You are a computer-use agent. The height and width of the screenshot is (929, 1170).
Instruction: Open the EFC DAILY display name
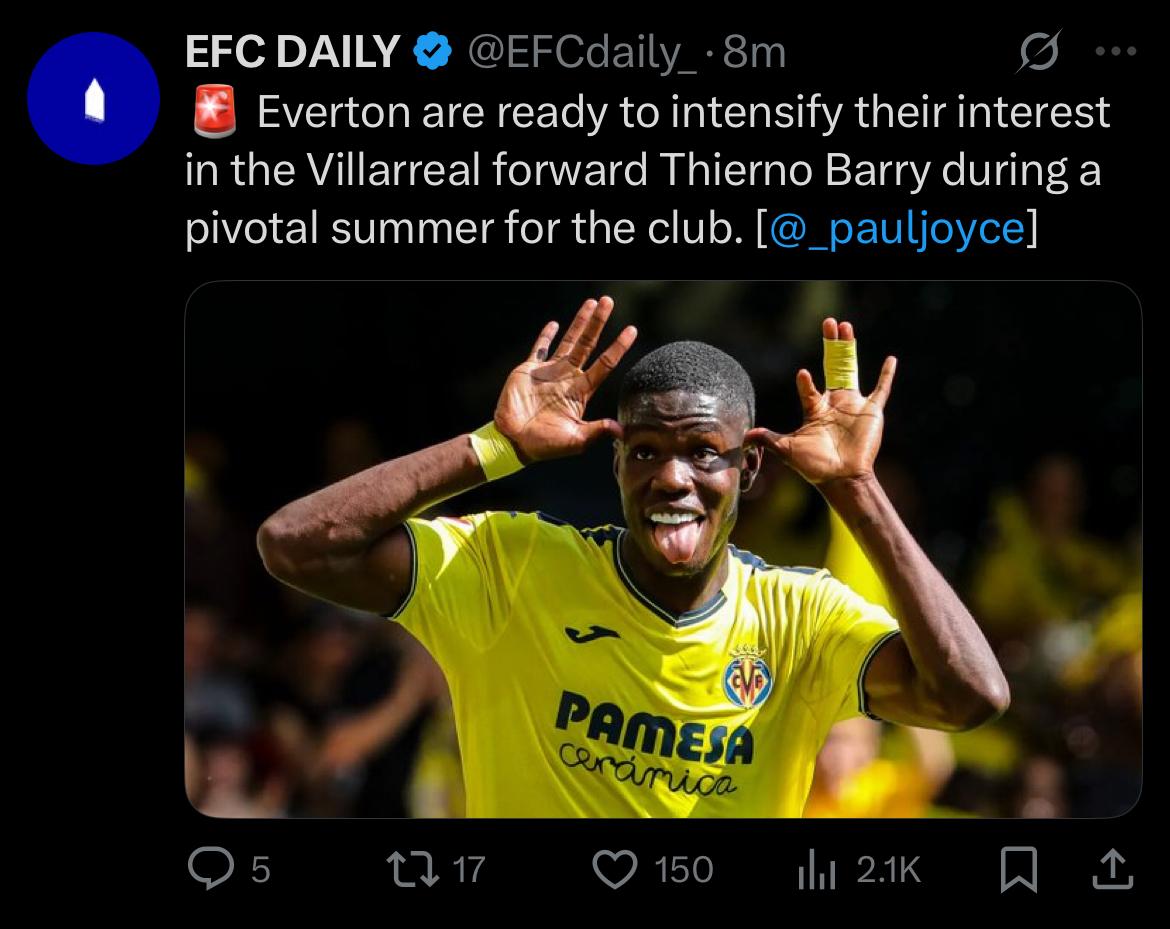pos(292,52)
